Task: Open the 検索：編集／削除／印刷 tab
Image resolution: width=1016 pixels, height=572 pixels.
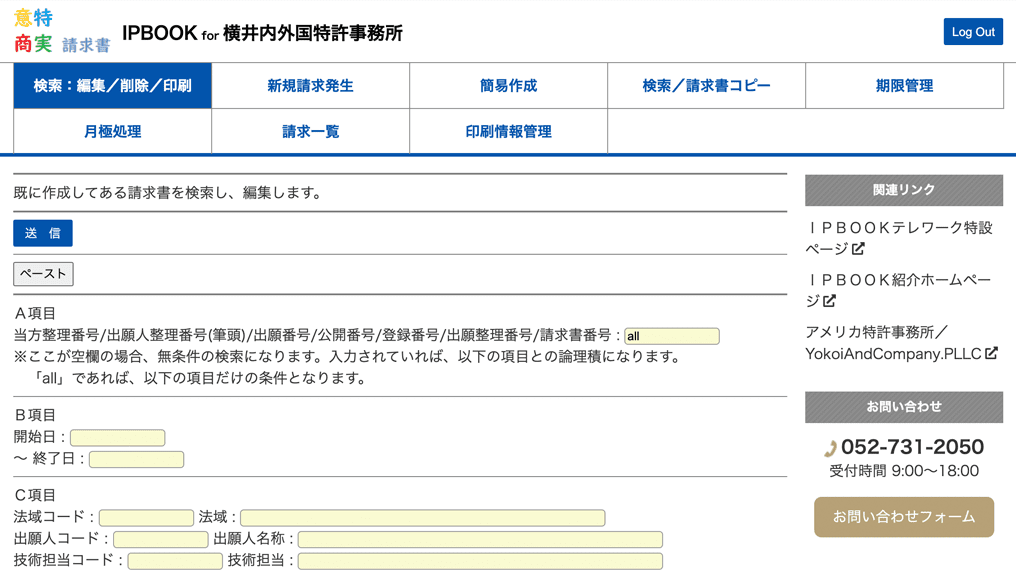Action: [113, 86]
